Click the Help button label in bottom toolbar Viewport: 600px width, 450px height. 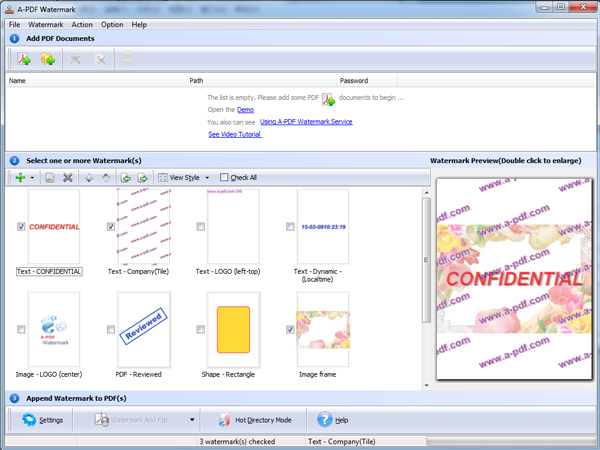click(x=342, y=420)
